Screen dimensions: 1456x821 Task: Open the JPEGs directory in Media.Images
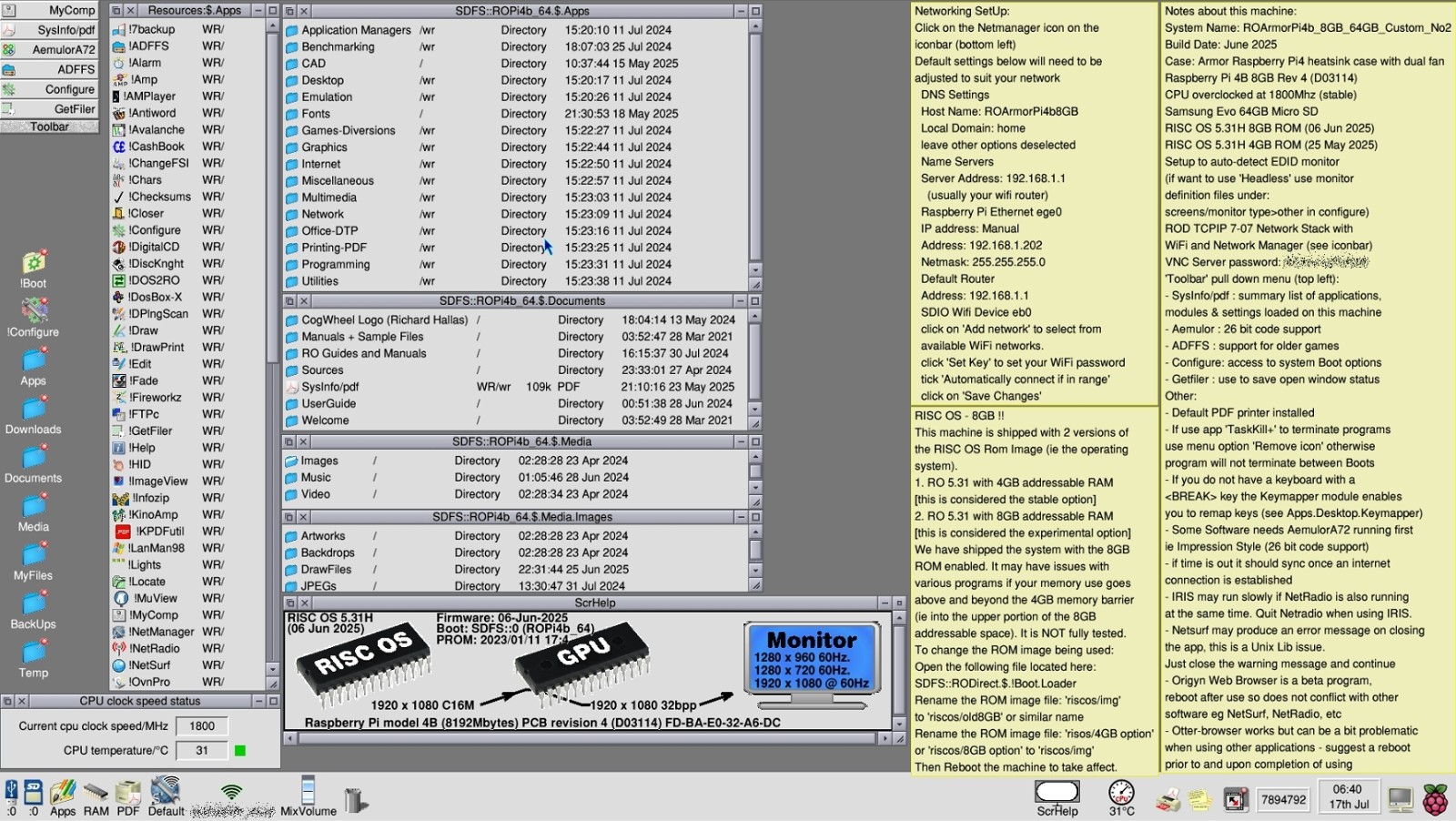coord(310,586)
